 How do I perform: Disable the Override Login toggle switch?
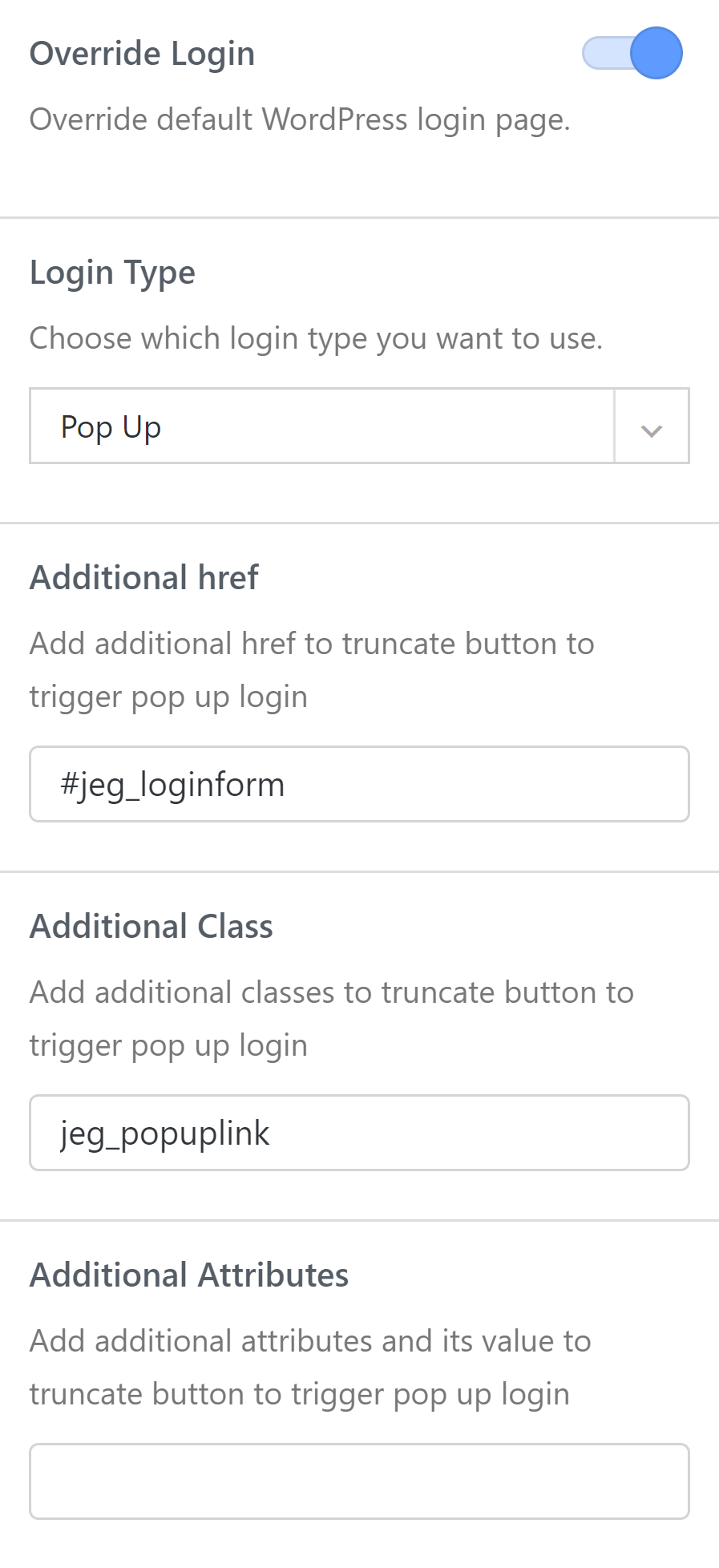[x=632, y=54]
